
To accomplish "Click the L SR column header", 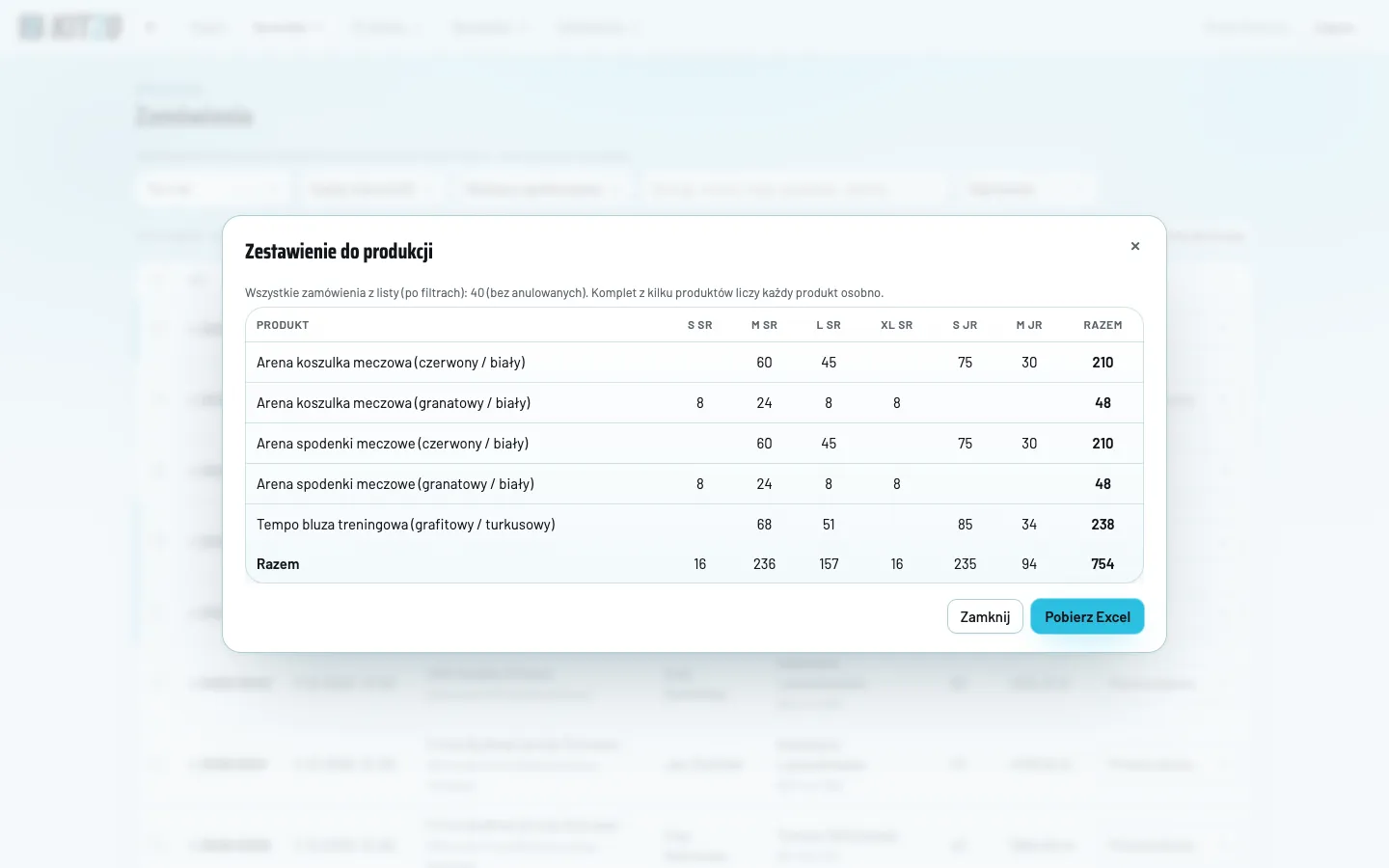I will tap(829, 325).
